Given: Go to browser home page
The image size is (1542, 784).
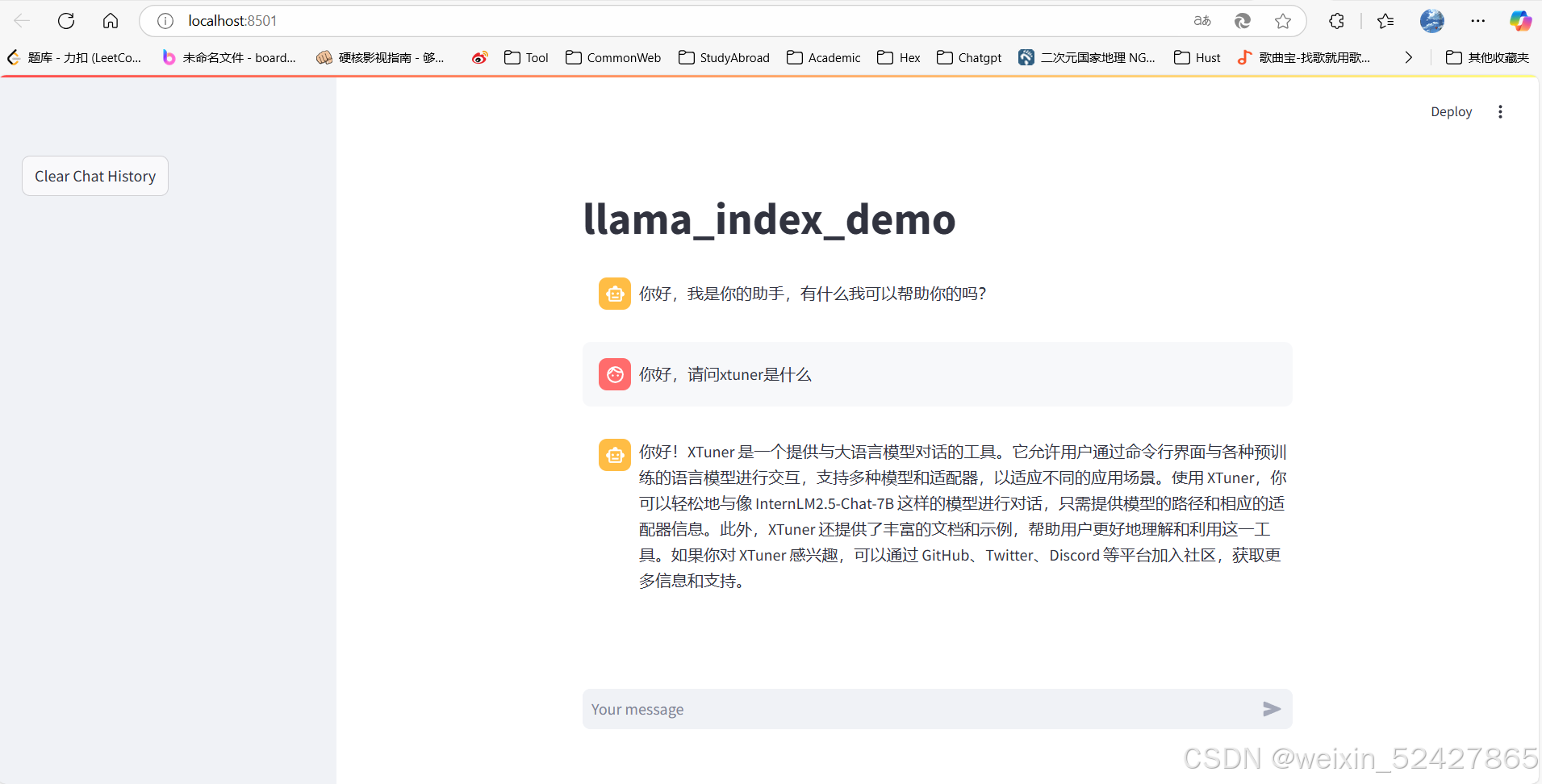Looking at the screenshot, I should 111,21.
